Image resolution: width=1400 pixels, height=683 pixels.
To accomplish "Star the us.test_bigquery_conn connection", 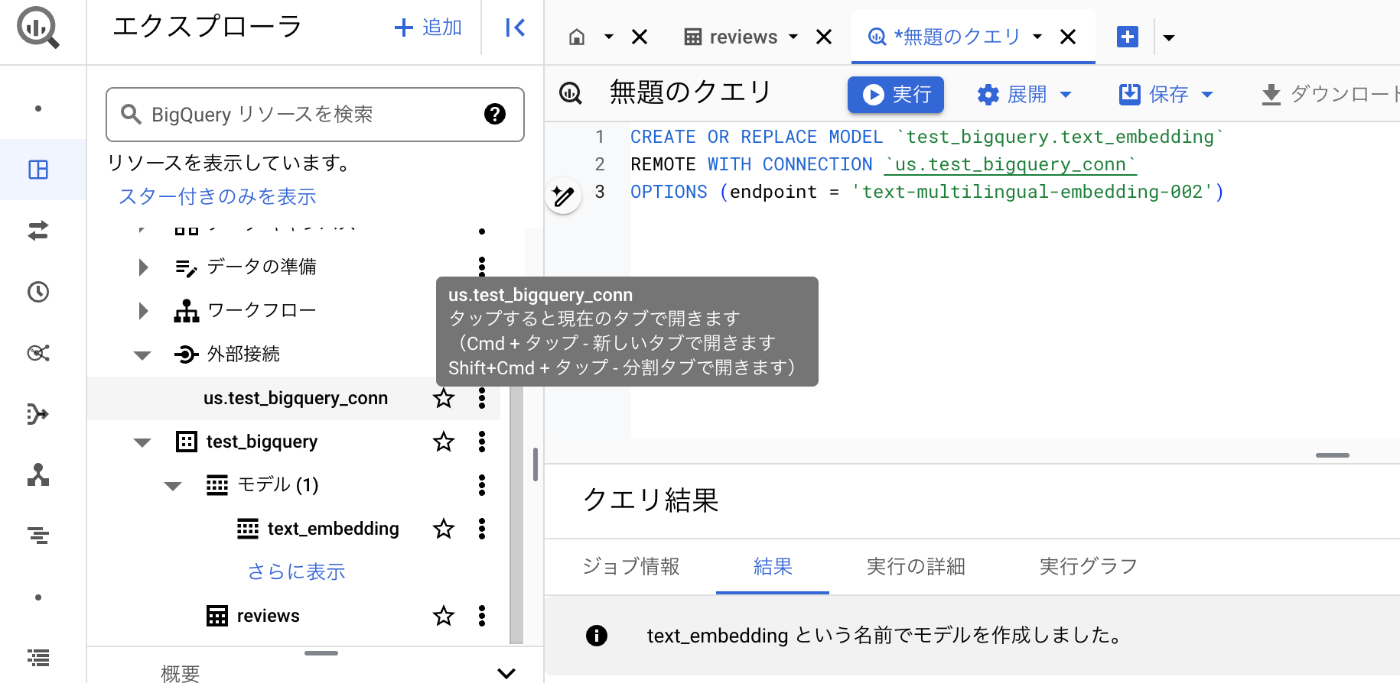I will (443, 398).
